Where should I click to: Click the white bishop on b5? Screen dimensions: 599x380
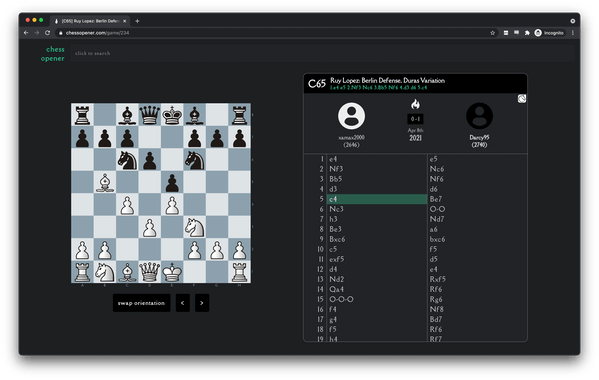[x=105, y=182]
